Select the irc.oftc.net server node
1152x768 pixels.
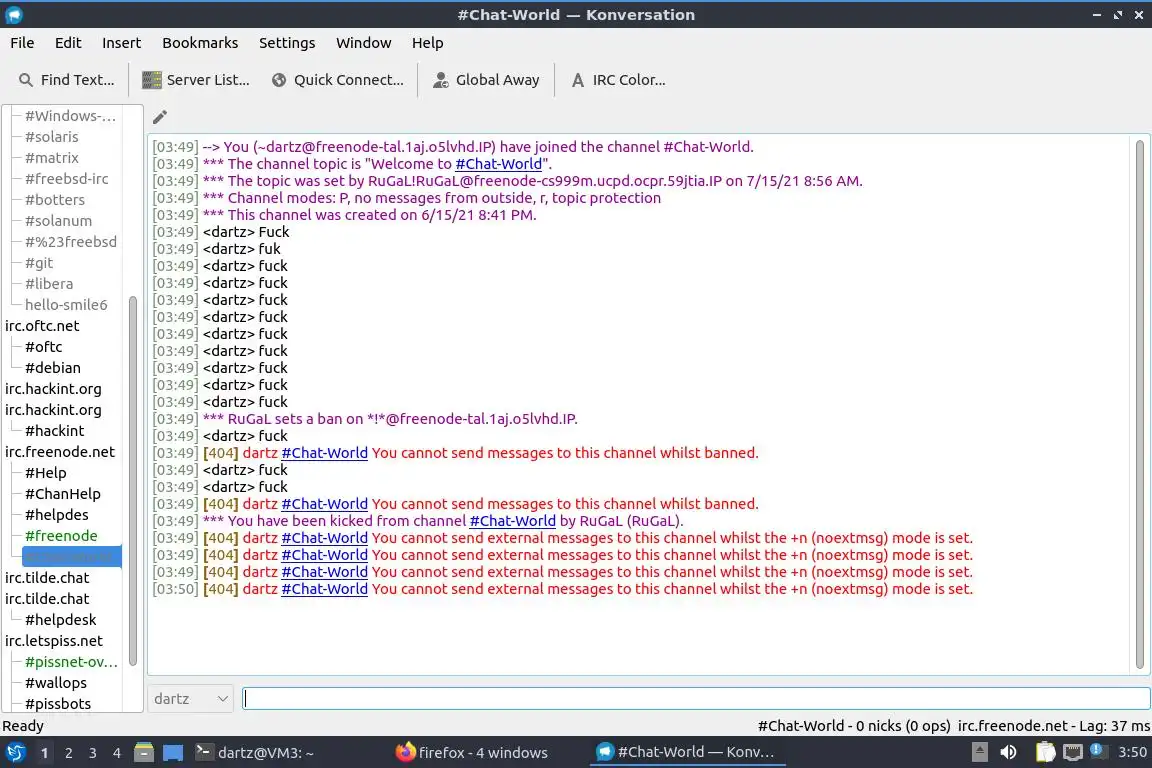point(42,326)
